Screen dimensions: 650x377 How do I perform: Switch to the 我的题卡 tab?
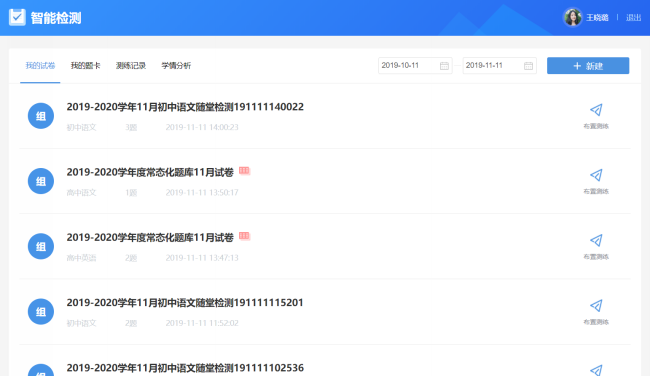[85, 66]
